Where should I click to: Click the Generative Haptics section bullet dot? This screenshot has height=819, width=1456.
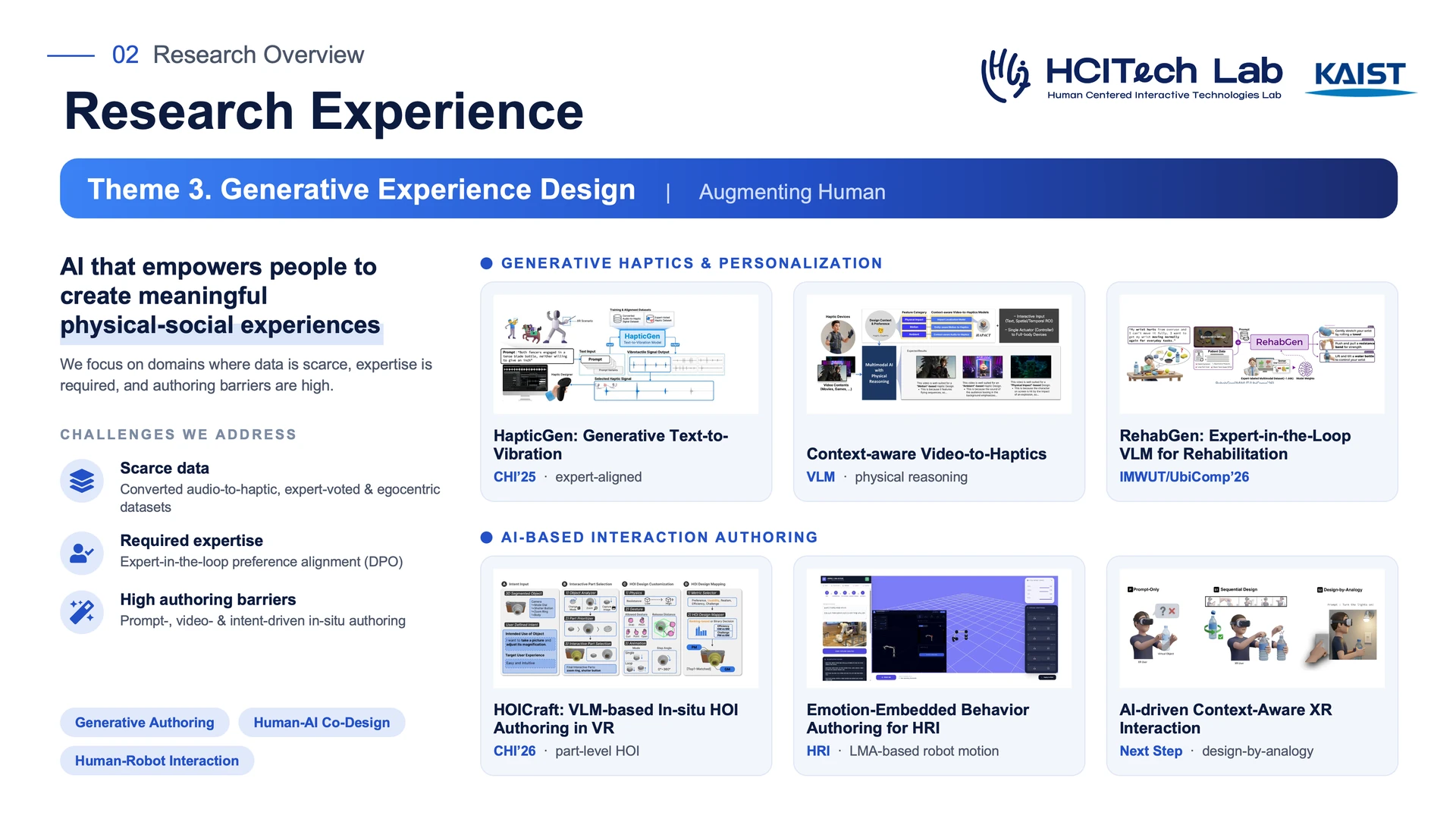click(487, 263)
